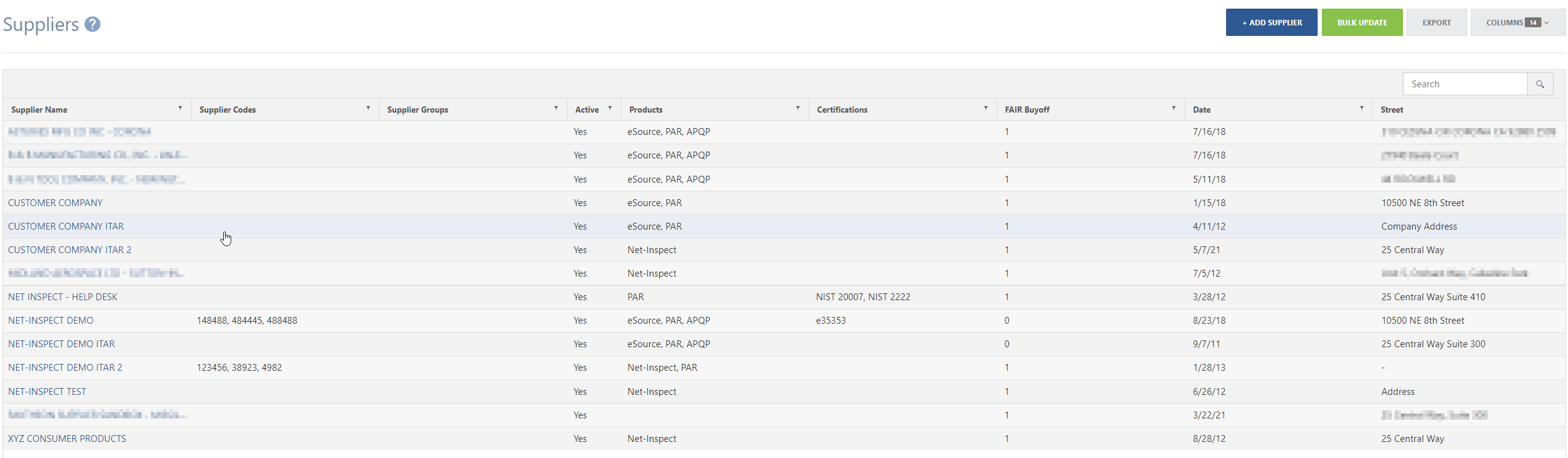Click date cell 4/11/12

click(x=1209, y=227)
